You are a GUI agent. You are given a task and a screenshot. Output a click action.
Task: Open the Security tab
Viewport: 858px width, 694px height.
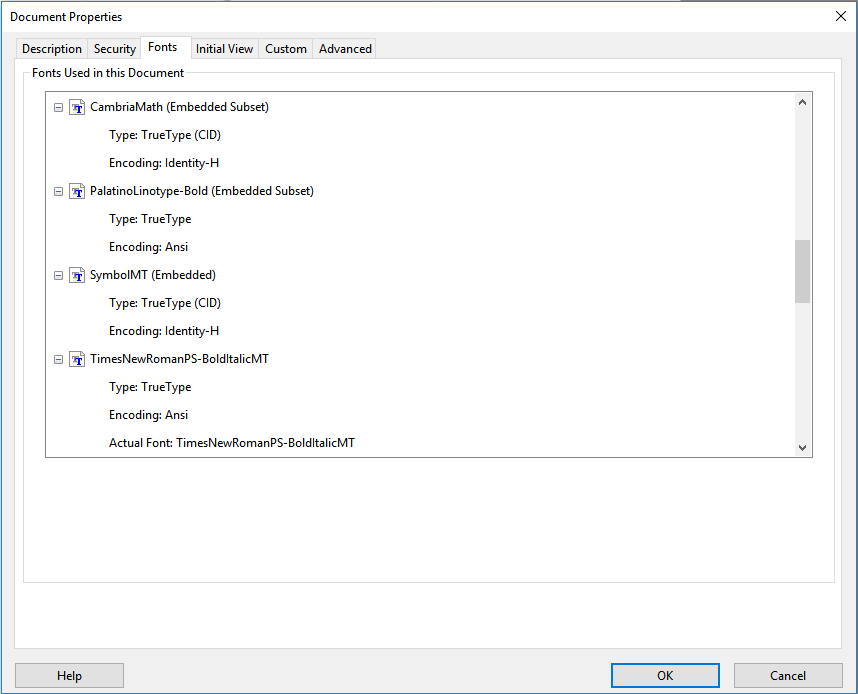[114, 48]
